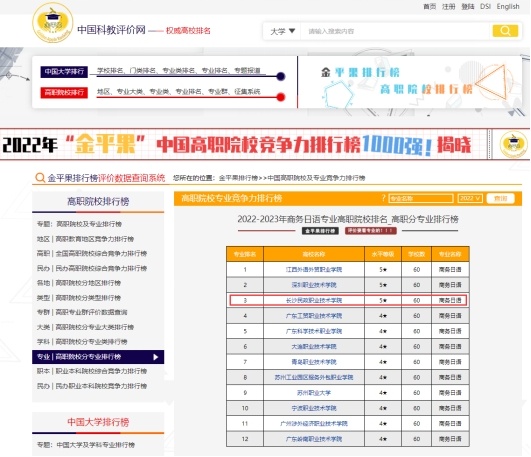Screen dimensions: 531x457
Task: Open the 大学 search category dropdown
Action: pos(282,31)
